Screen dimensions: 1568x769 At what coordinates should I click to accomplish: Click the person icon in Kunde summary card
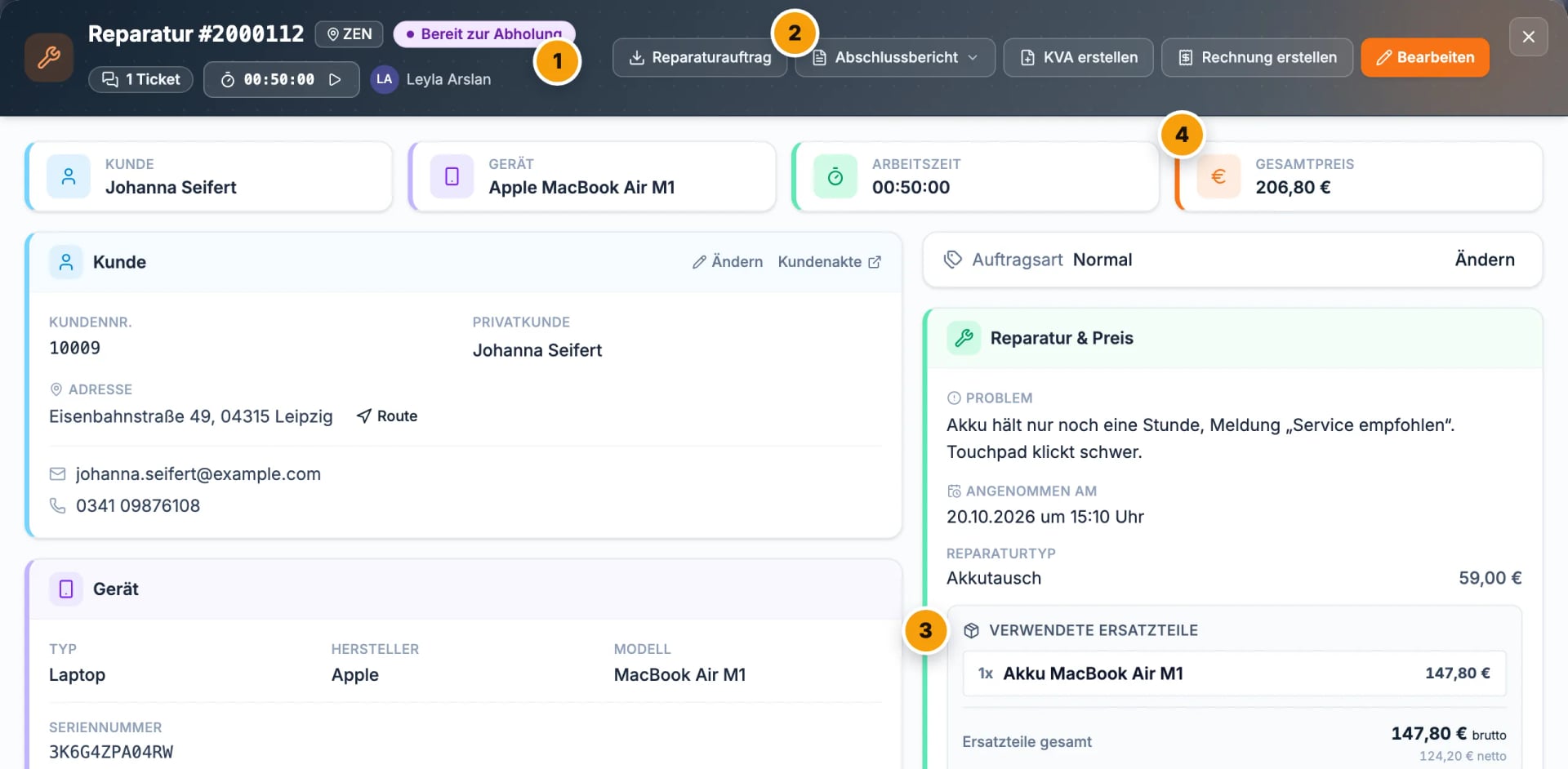point(69,176)
